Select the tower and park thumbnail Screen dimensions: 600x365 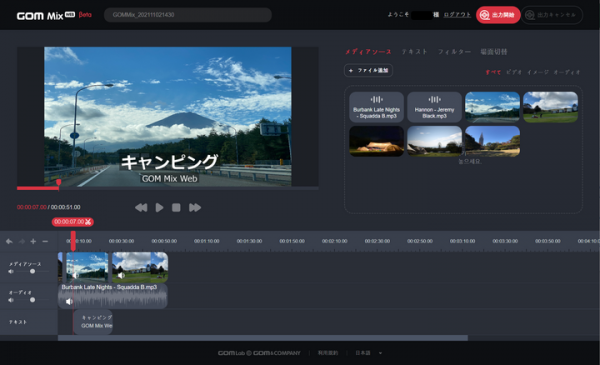(492, 141)
